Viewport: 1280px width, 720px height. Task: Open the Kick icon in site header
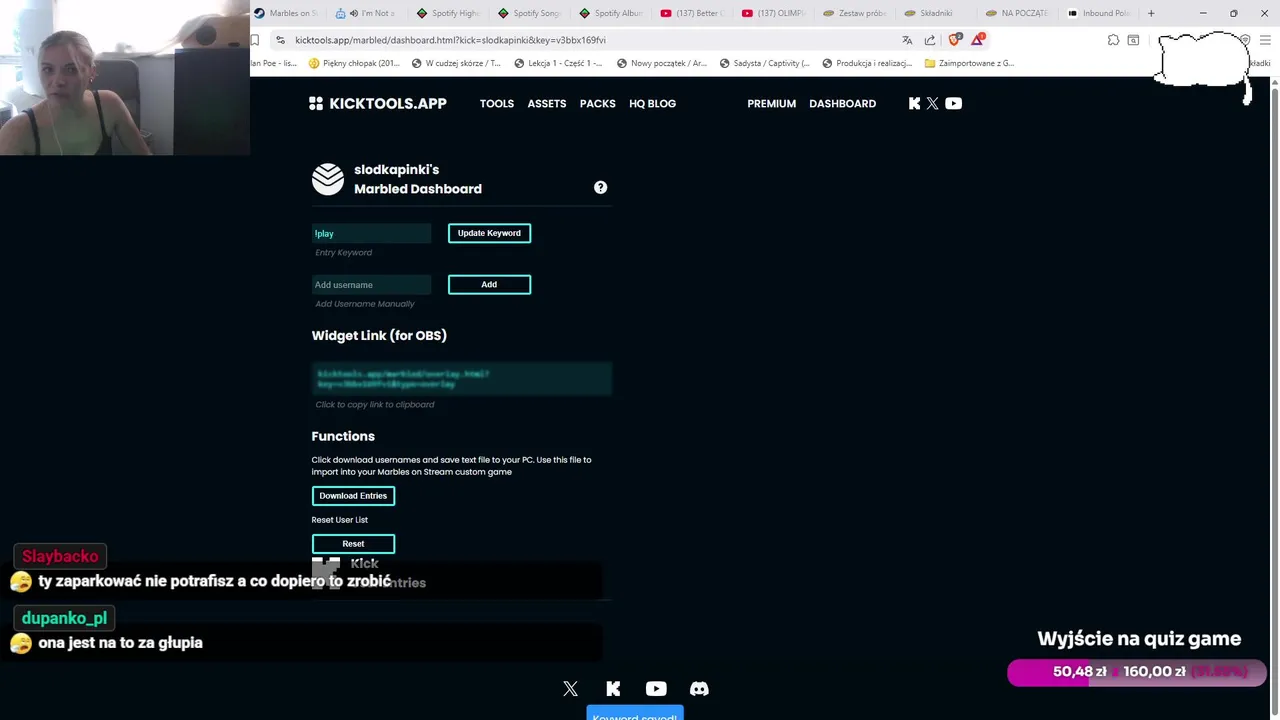point(914,103)
